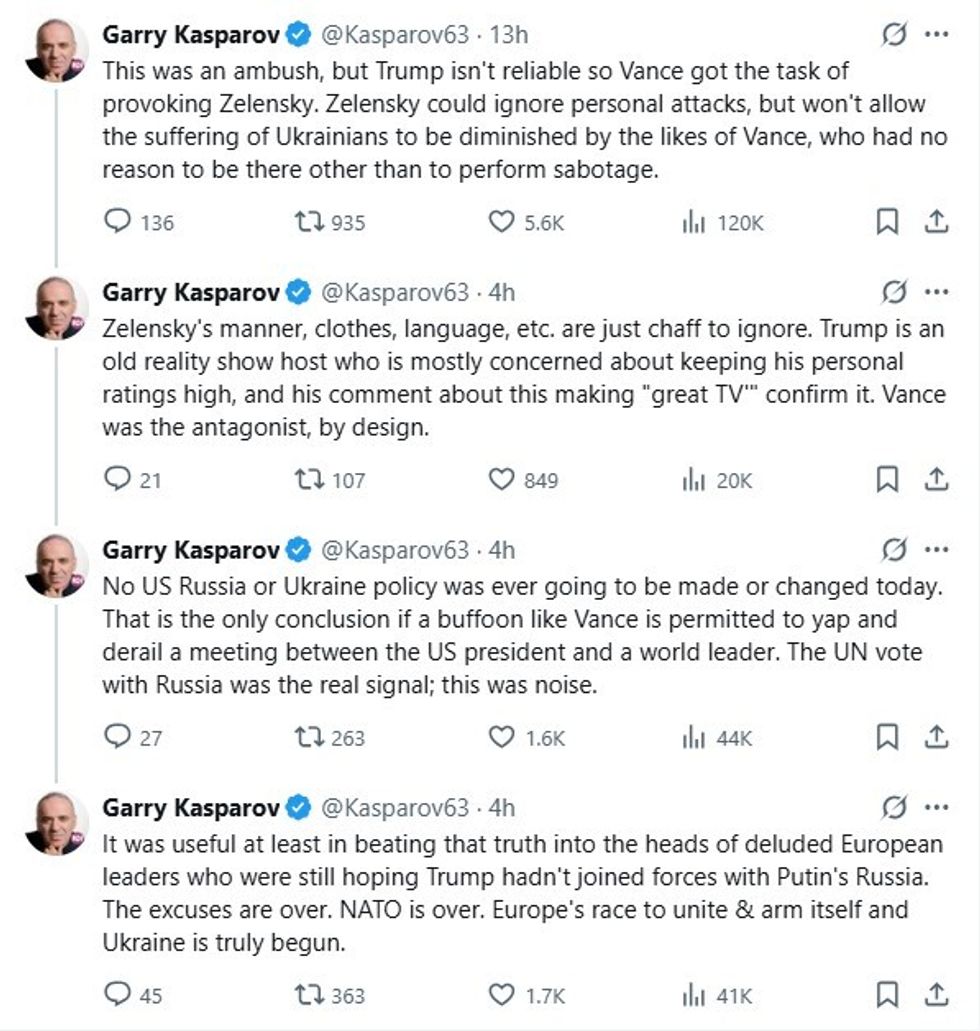Share the tweet with 44K views
980x1031 pixels.
[936, 738]
